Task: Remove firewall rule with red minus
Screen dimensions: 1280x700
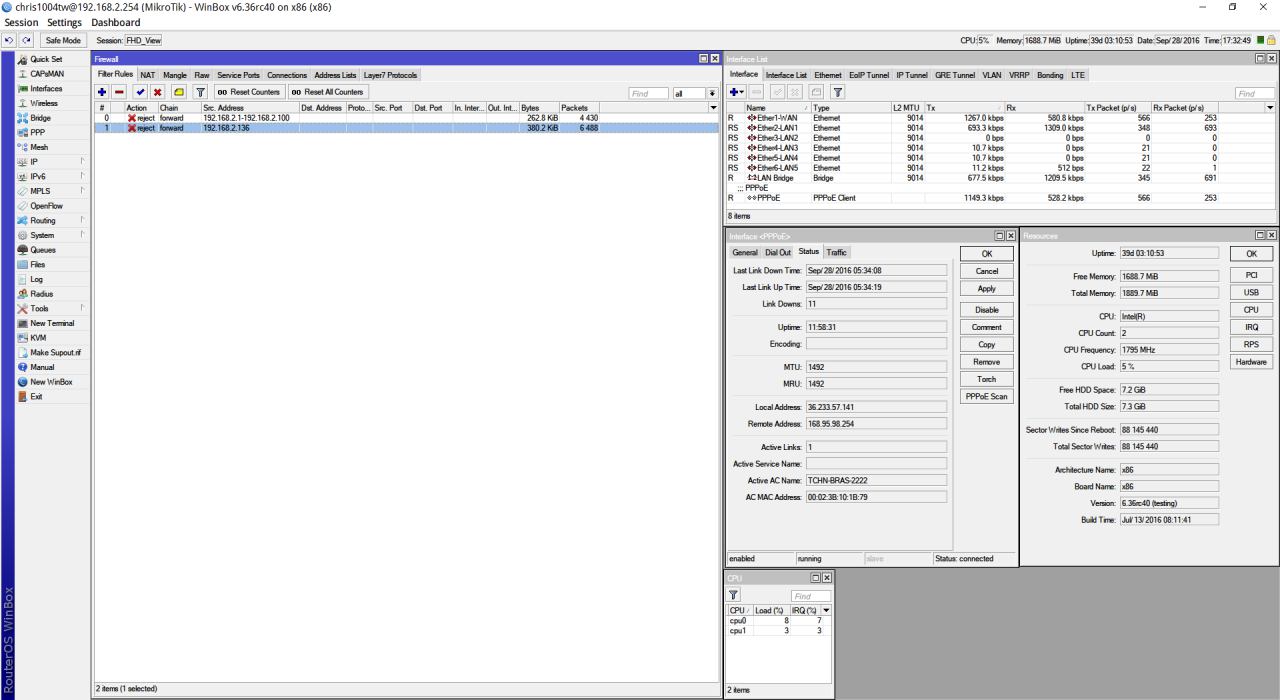Action: (119, 92)
